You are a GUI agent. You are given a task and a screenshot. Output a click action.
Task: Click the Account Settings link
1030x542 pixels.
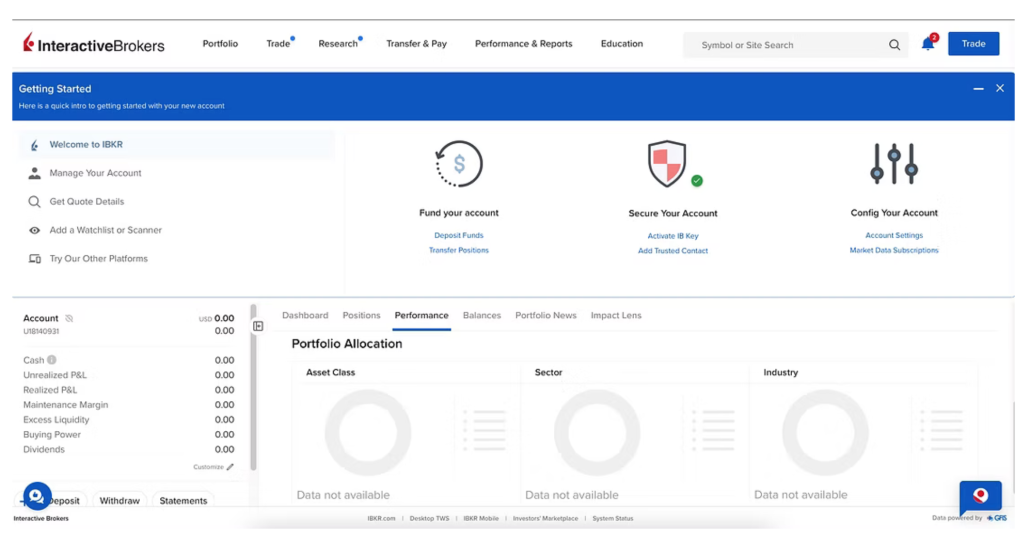894,235
